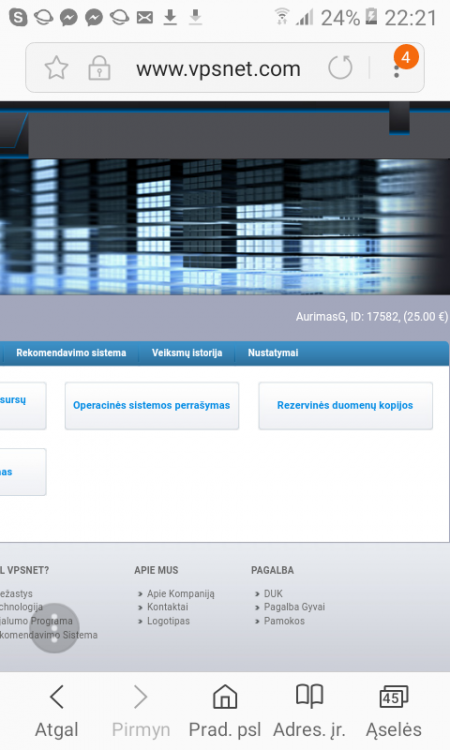Open Pagalba Gyvai link
This screenshot has width=450, height=750.
(294, 607)
